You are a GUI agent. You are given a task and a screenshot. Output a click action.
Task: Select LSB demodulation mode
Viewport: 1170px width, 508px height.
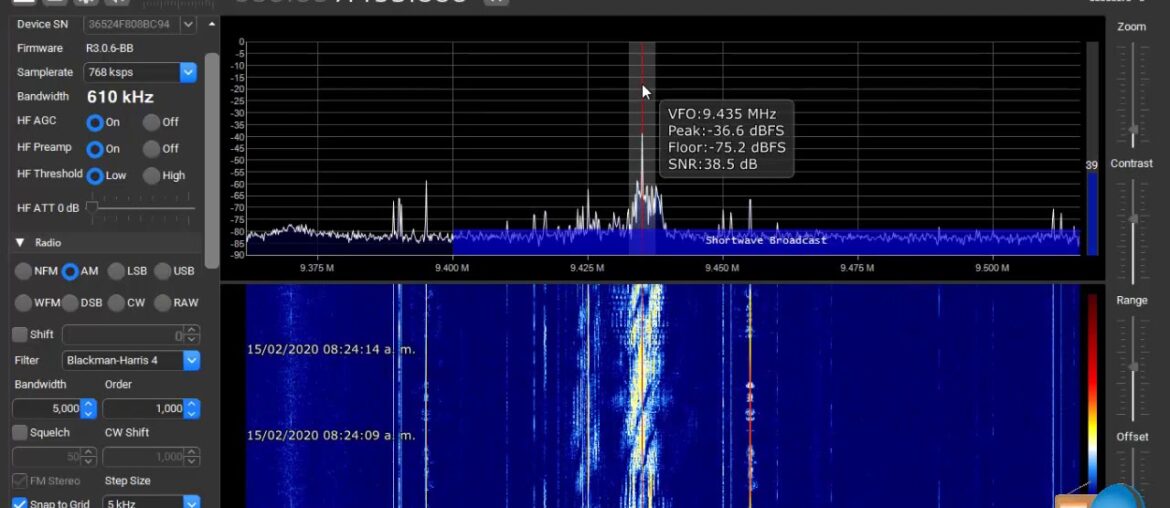tap(116, 272)
